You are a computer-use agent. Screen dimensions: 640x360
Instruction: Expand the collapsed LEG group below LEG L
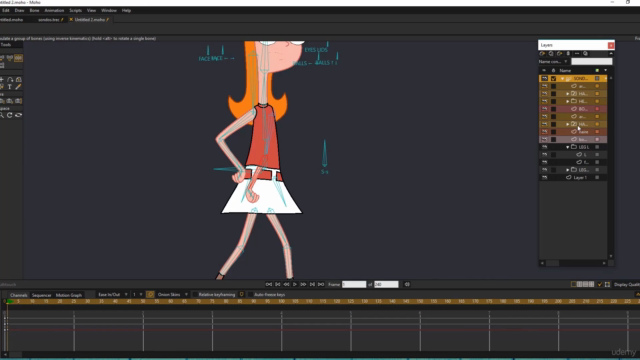pyautogui.click(x=567, y=170)
